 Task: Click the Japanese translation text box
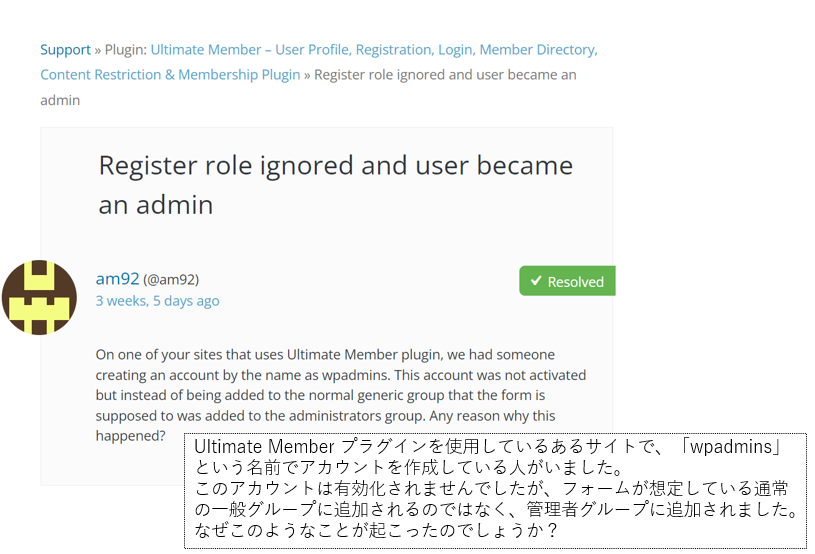[495, 491]
